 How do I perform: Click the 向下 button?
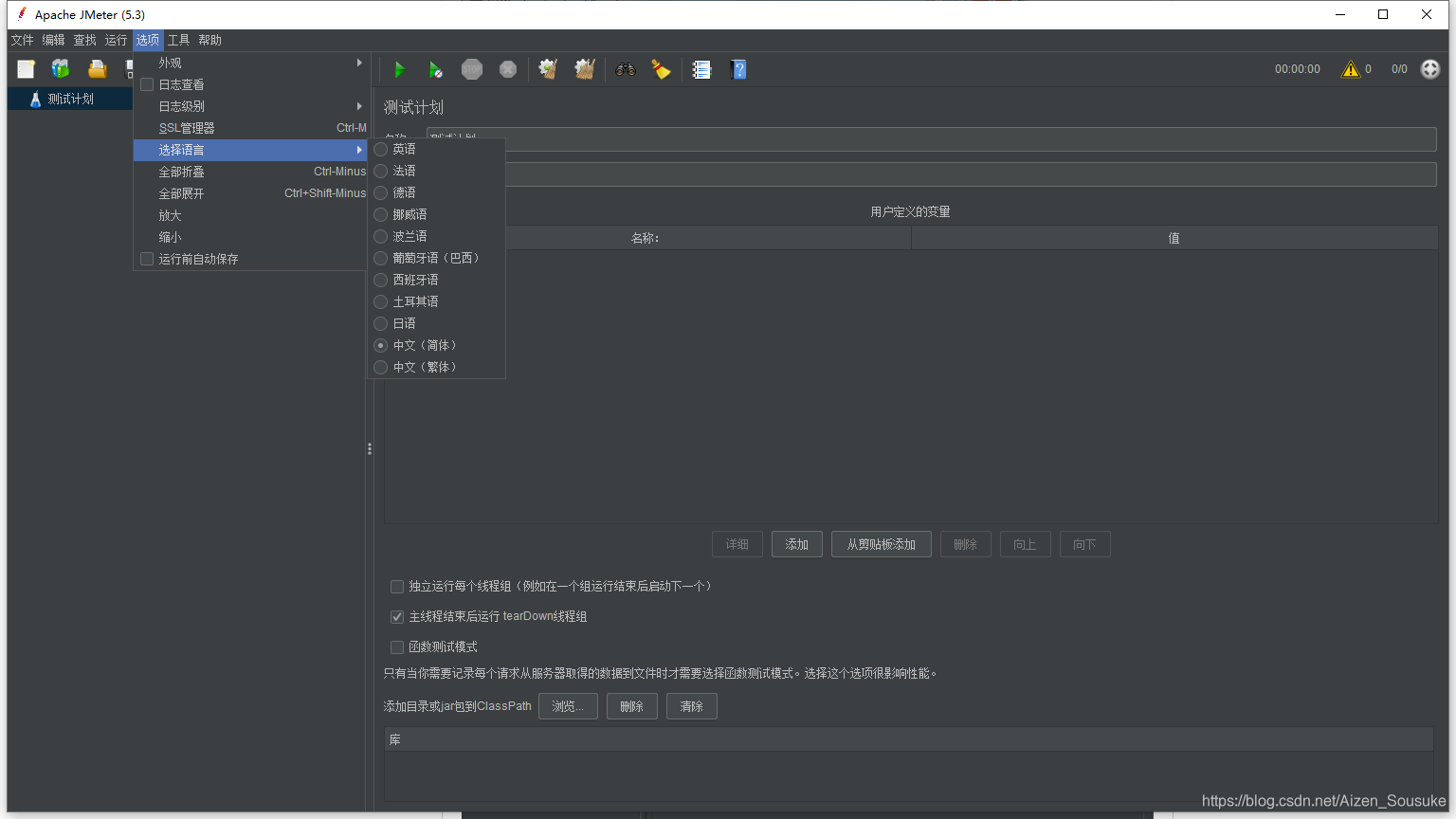click(x=1084, y=544)
